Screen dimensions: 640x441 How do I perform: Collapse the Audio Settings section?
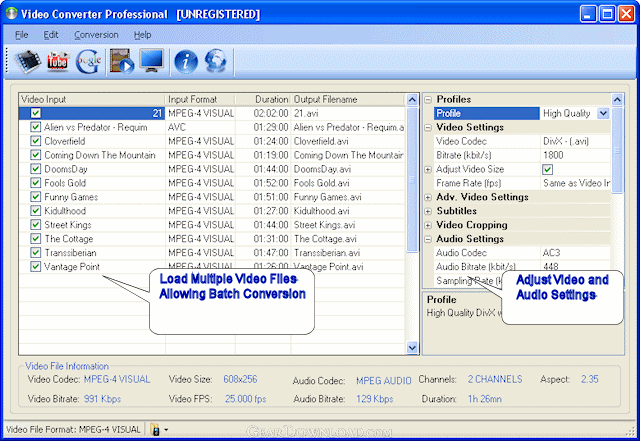[x=428, y=239]
